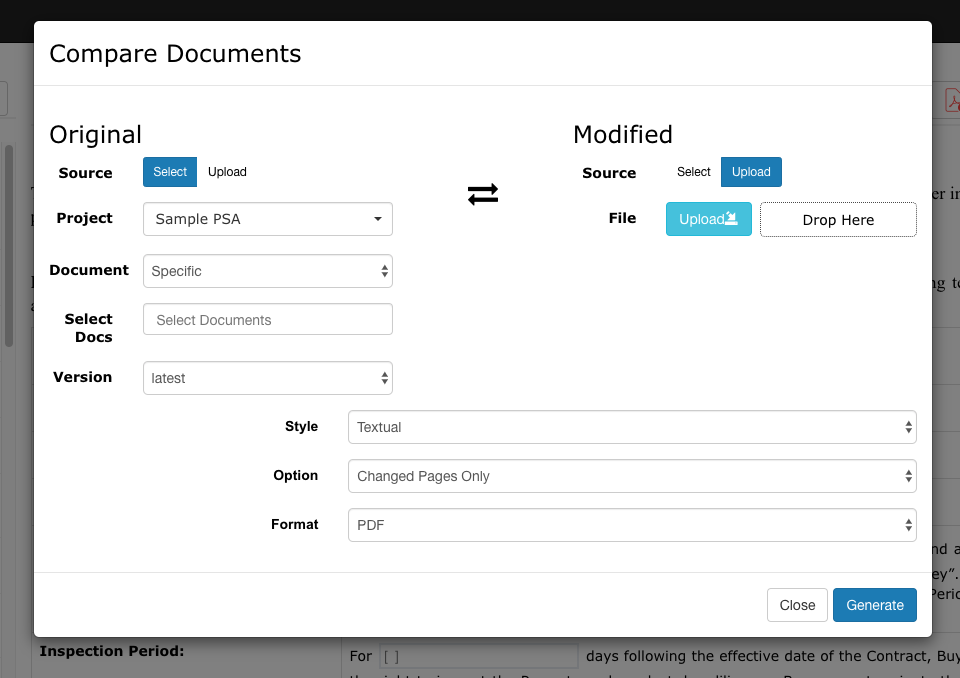
Task: Click the Inspection Period days input field
Action: click(477, 656)
